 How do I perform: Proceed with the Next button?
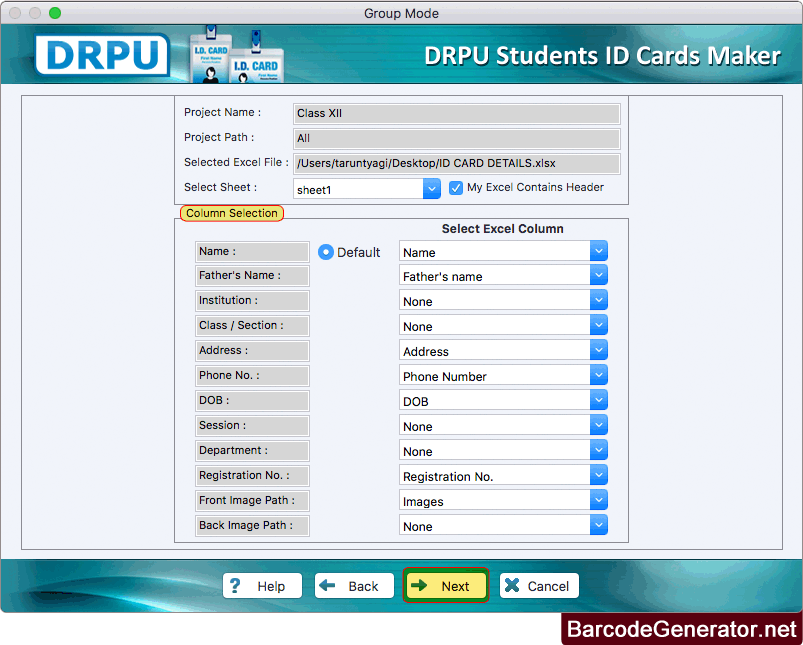tap(446, 585)
